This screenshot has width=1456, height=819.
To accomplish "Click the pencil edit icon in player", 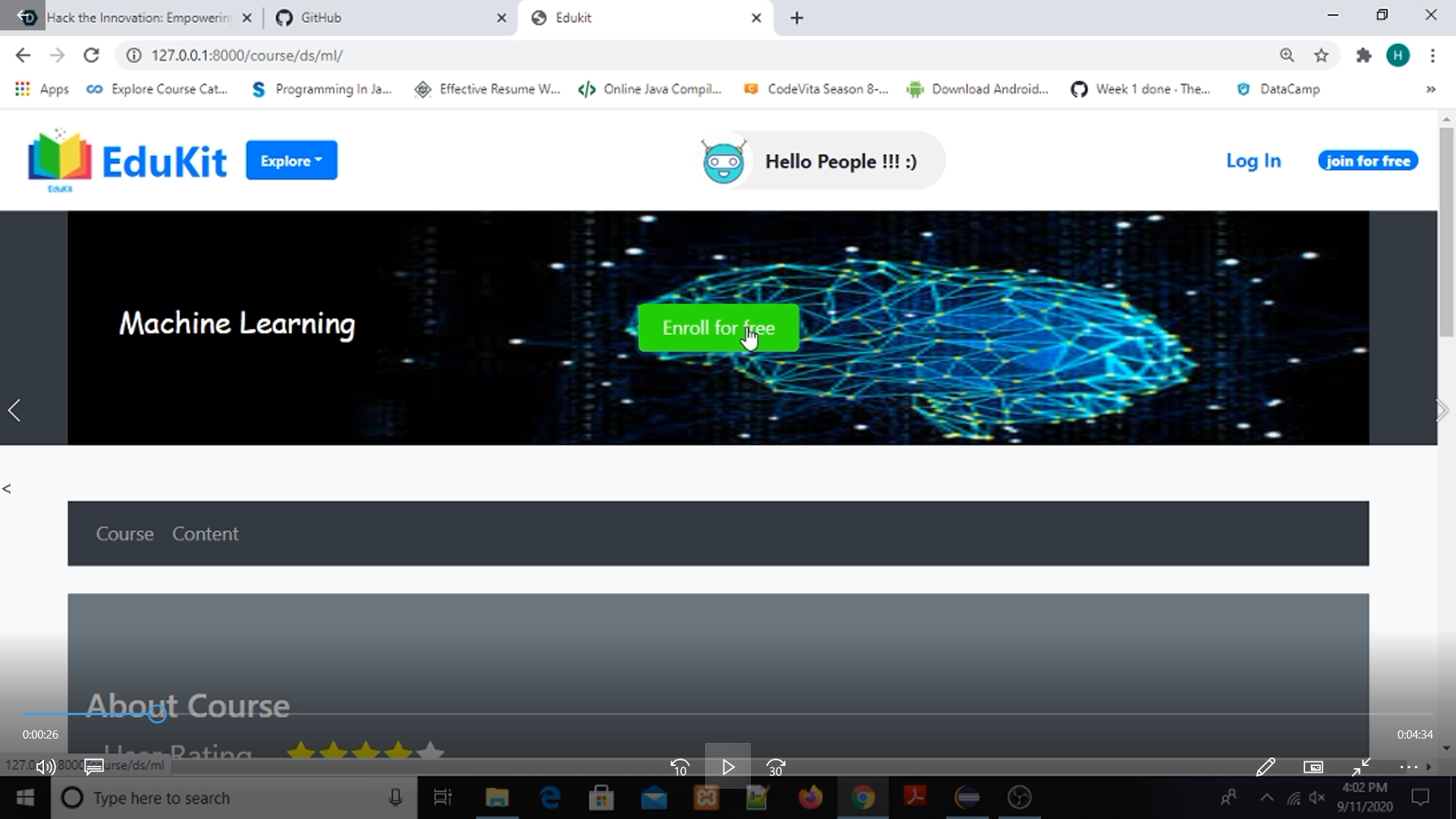I will (1265, 767).
